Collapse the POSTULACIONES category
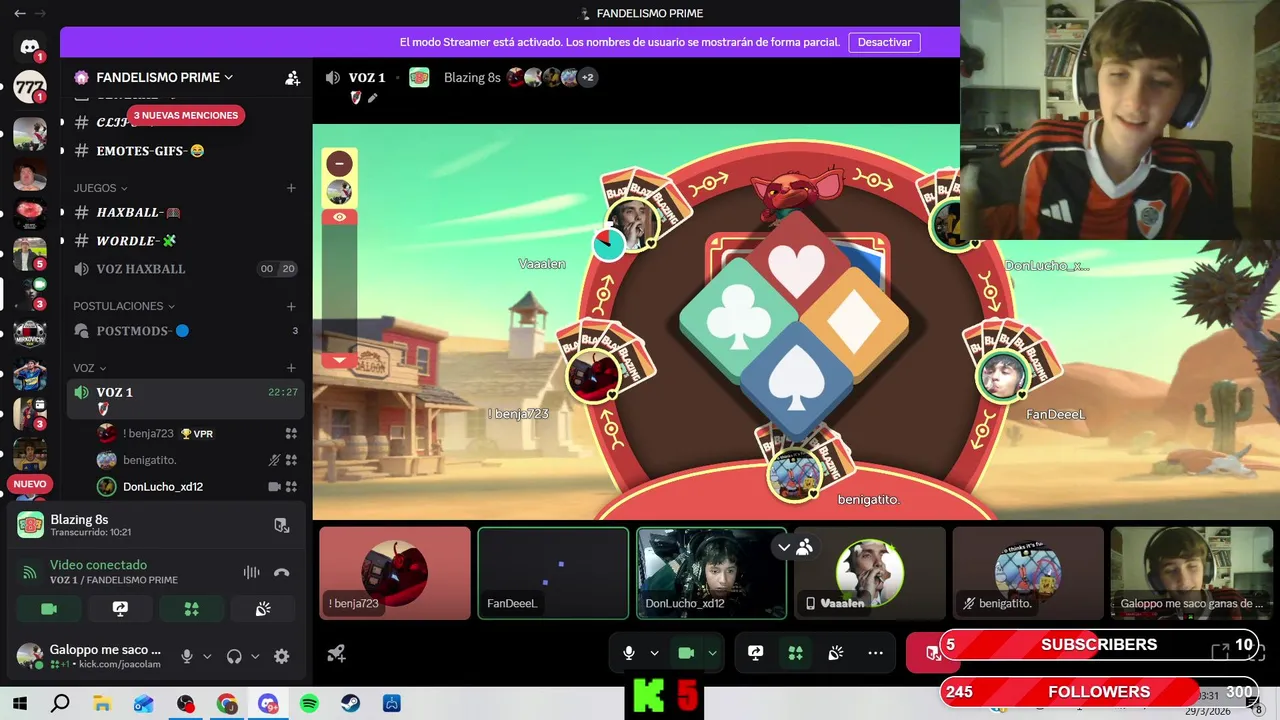The height and width of the screenshot is (720, 1280). [x=124, y=306]
